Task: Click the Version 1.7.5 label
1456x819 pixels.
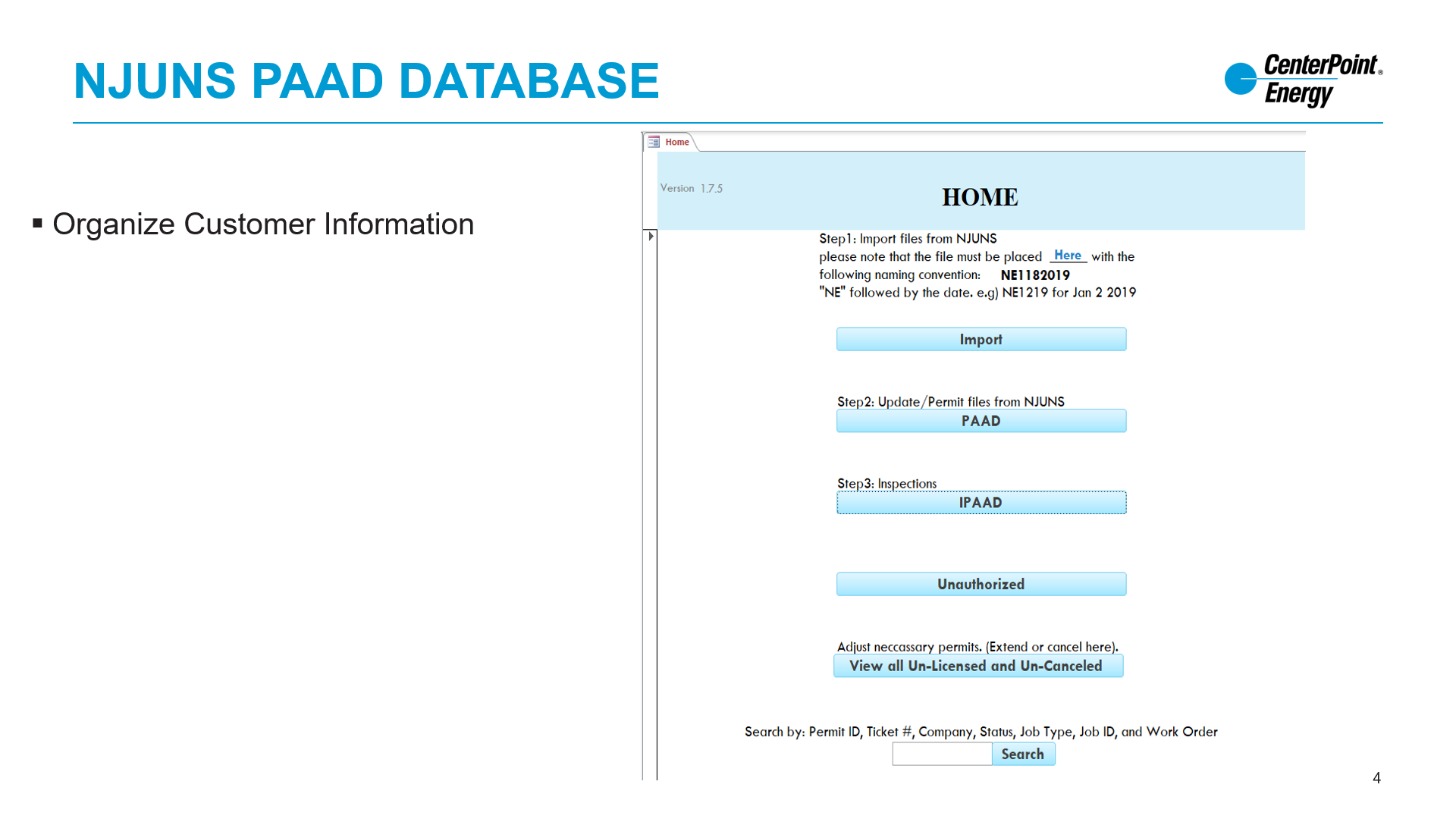Action: tap(691, 188)
